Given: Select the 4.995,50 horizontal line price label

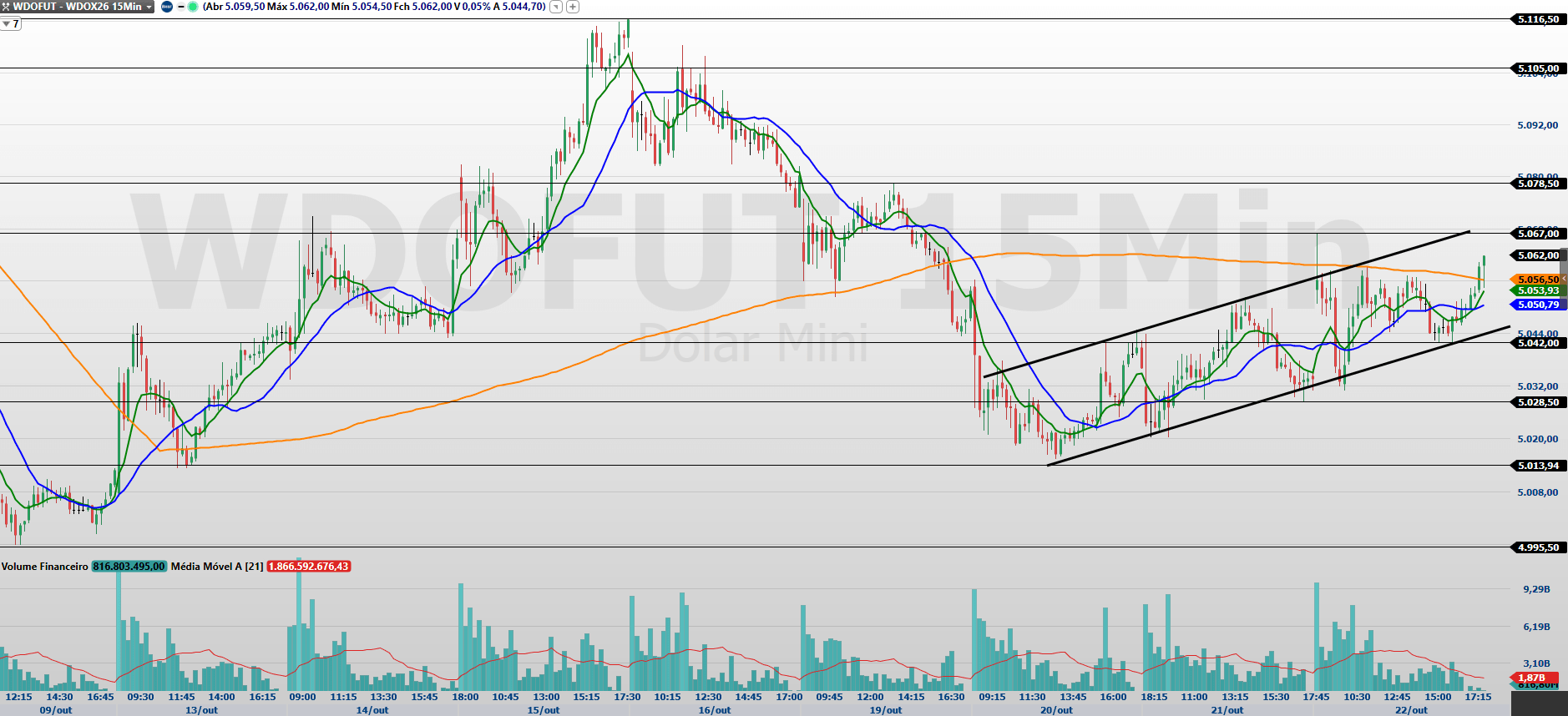Looking at the screenshot, I should 1538,547.
